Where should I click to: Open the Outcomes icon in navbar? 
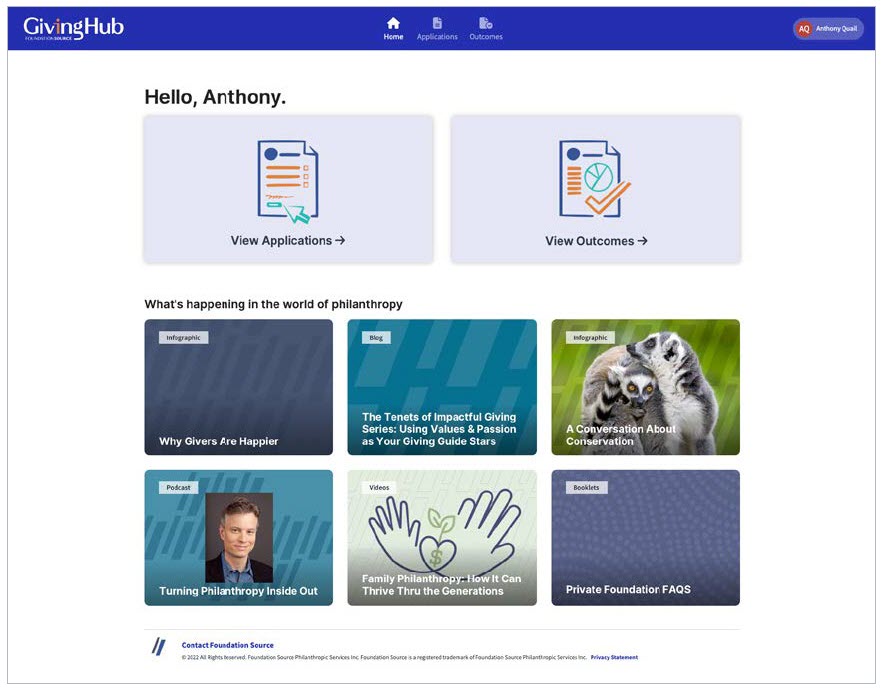[485, 23]
